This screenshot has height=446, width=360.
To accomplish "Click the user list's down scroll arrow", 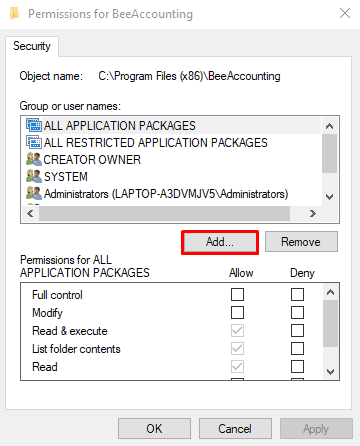I will [x=330, y=197].
